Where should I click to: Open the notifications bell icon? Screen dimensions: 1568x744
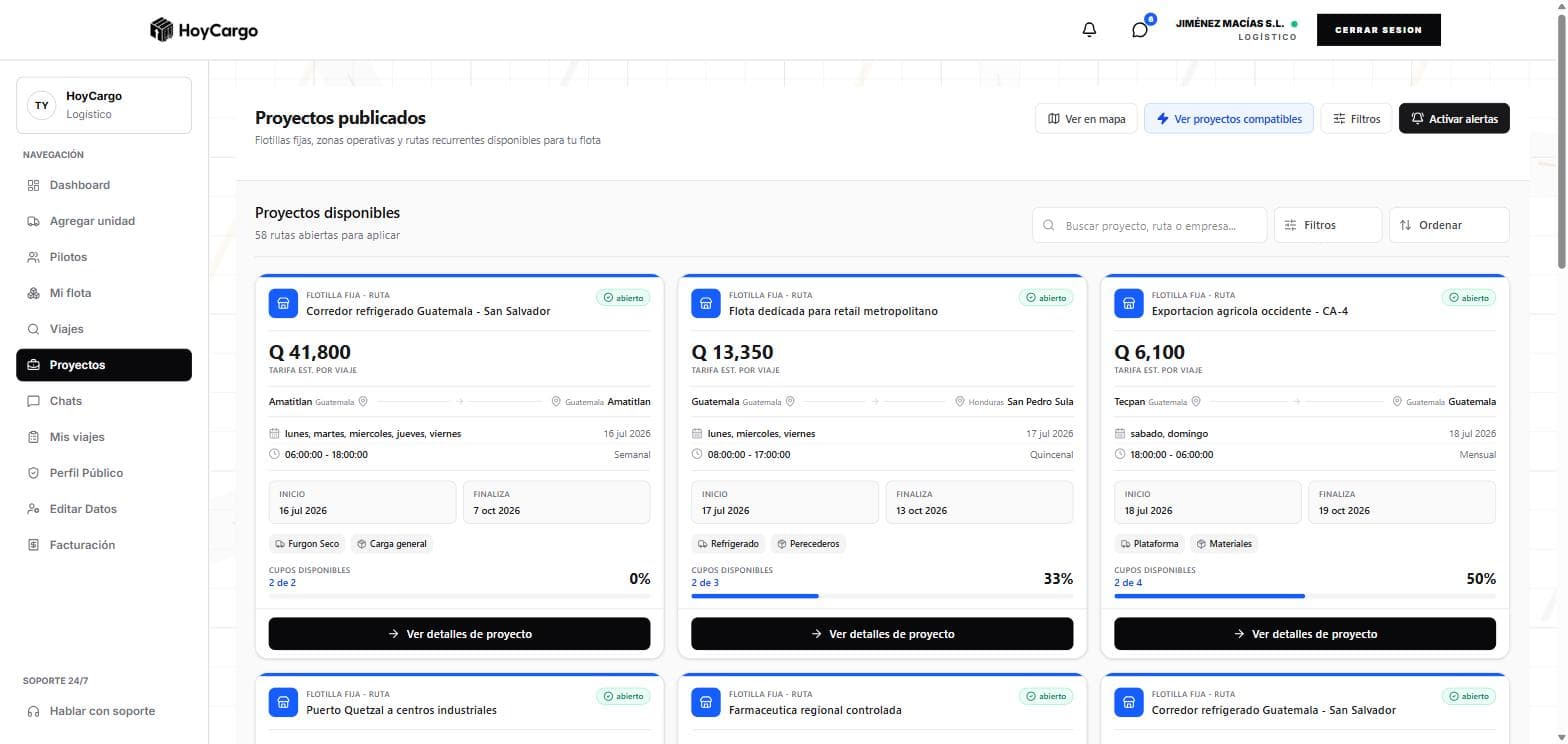click(x=1089, y=30)
